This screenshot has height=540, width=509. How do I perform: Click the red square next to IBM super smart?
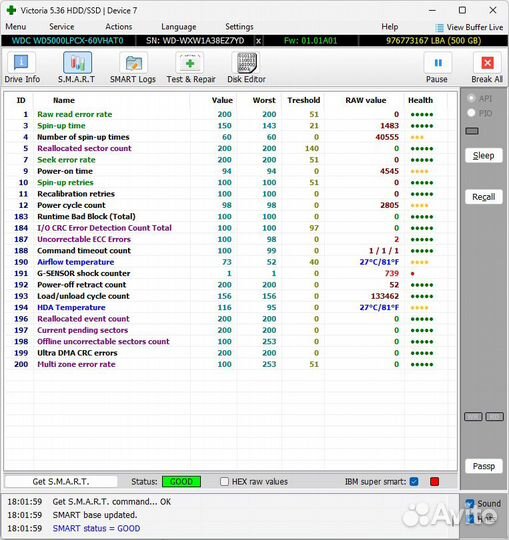click(x=435, y=481)
